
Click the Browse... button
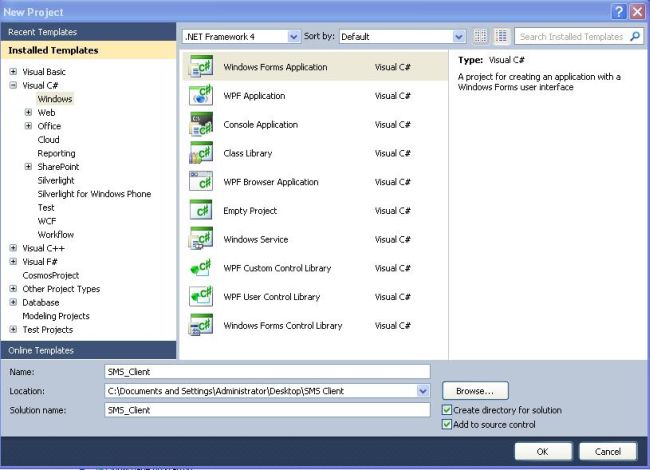(475, 391)
